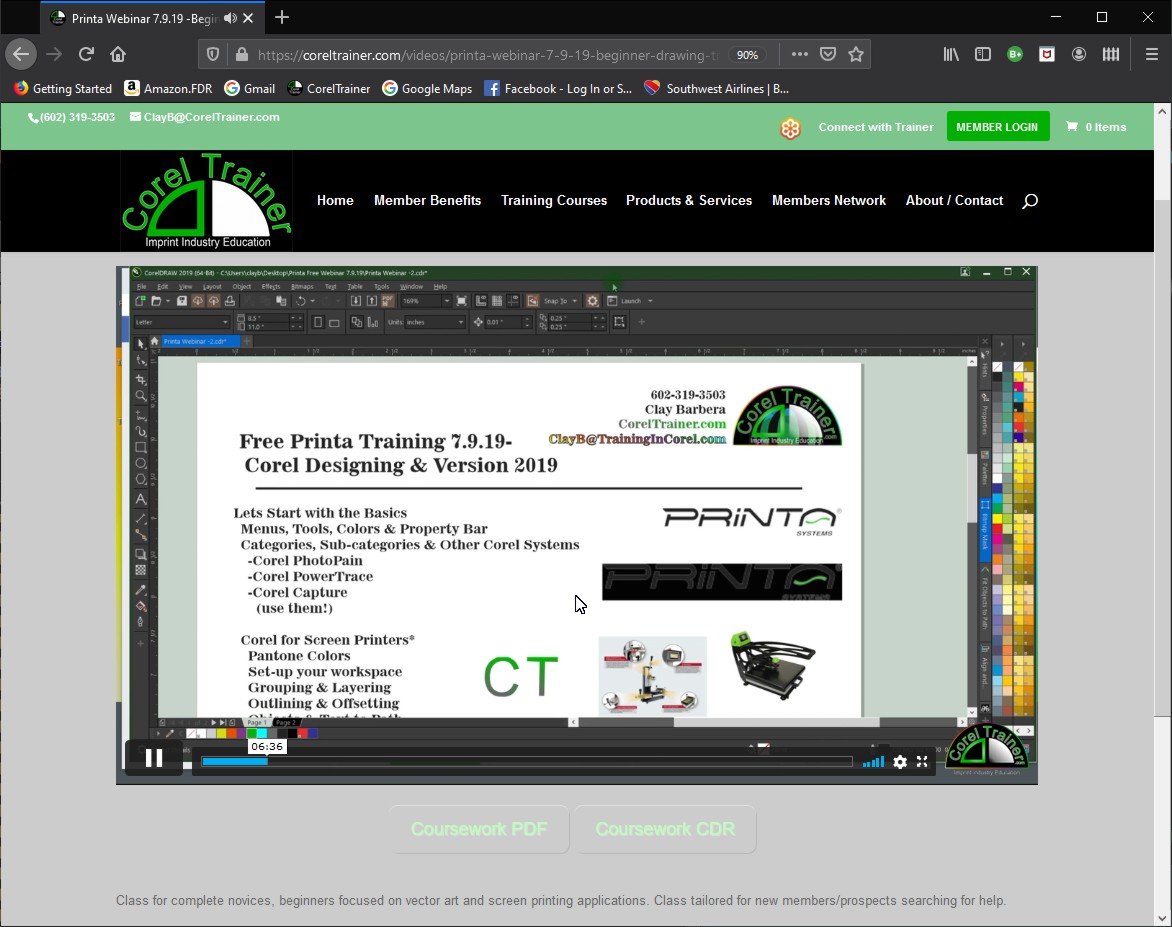
Task: Open the Member Benefits menu item
Action: pyautogui.click(x=428, y=200)
